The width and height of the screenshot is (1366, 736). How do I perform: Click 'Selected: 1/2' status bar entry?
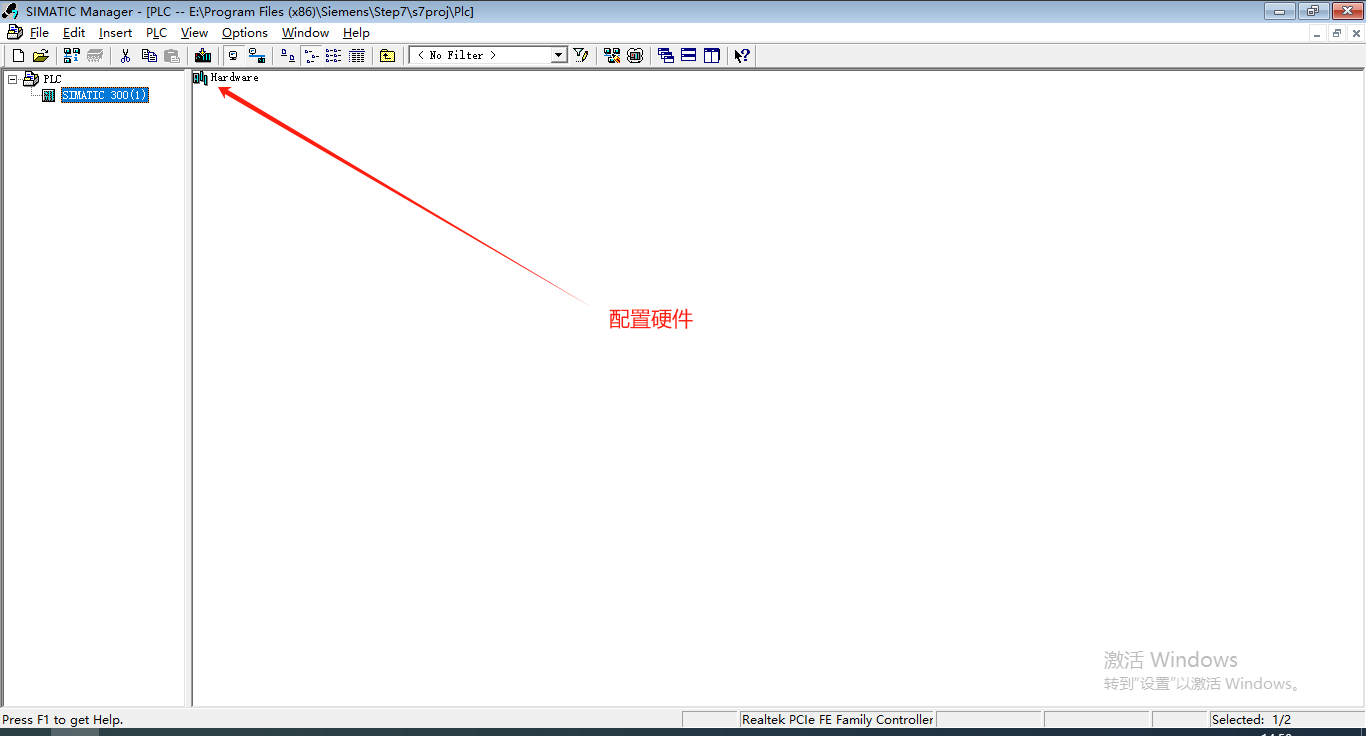(1251, 719)
